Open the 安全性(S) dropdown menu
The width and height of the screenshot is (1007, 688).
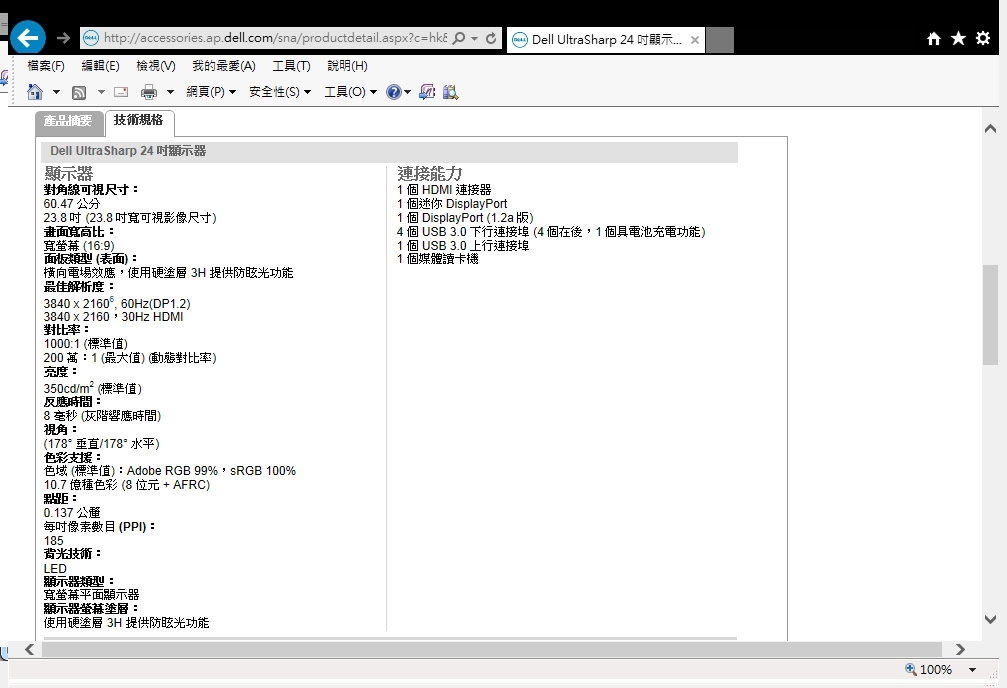pyautogui.click(x=280, y=92)
